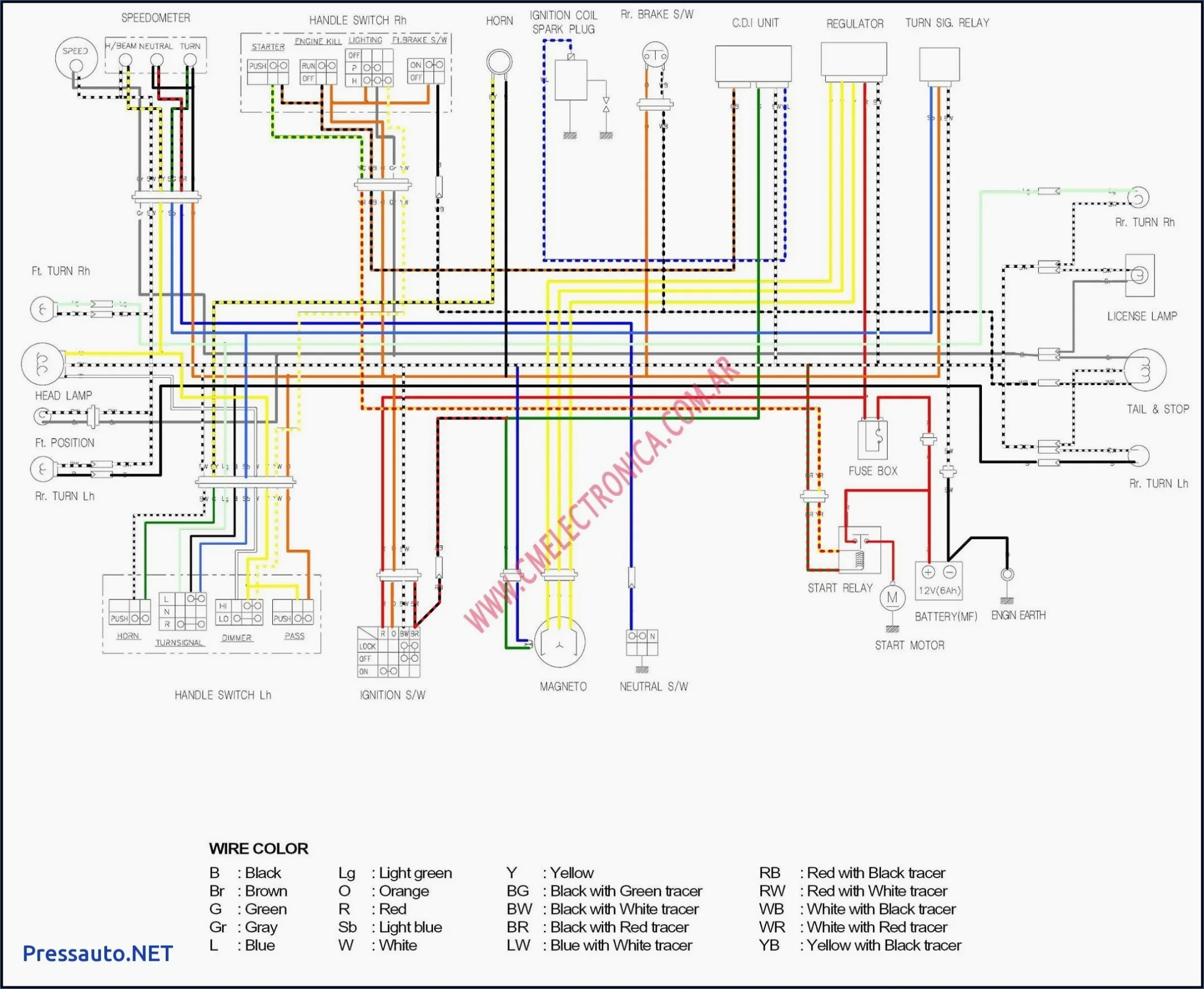Click 'LW : Blue with White tracer' entry

tap(600, 946)
